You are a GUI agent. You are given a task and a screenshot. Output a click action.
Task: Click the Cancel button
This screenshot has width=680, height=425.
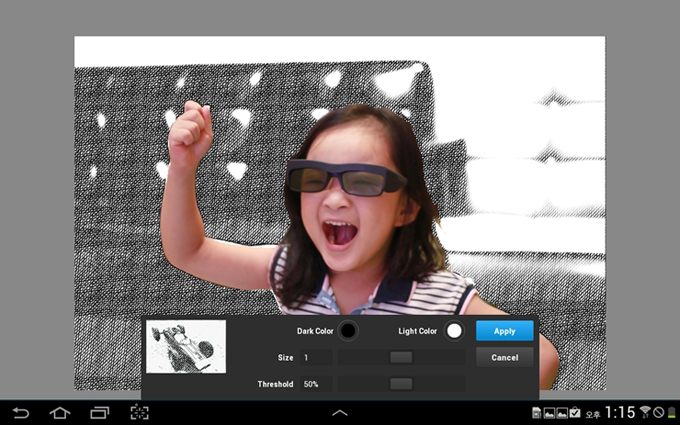[504, 357]
